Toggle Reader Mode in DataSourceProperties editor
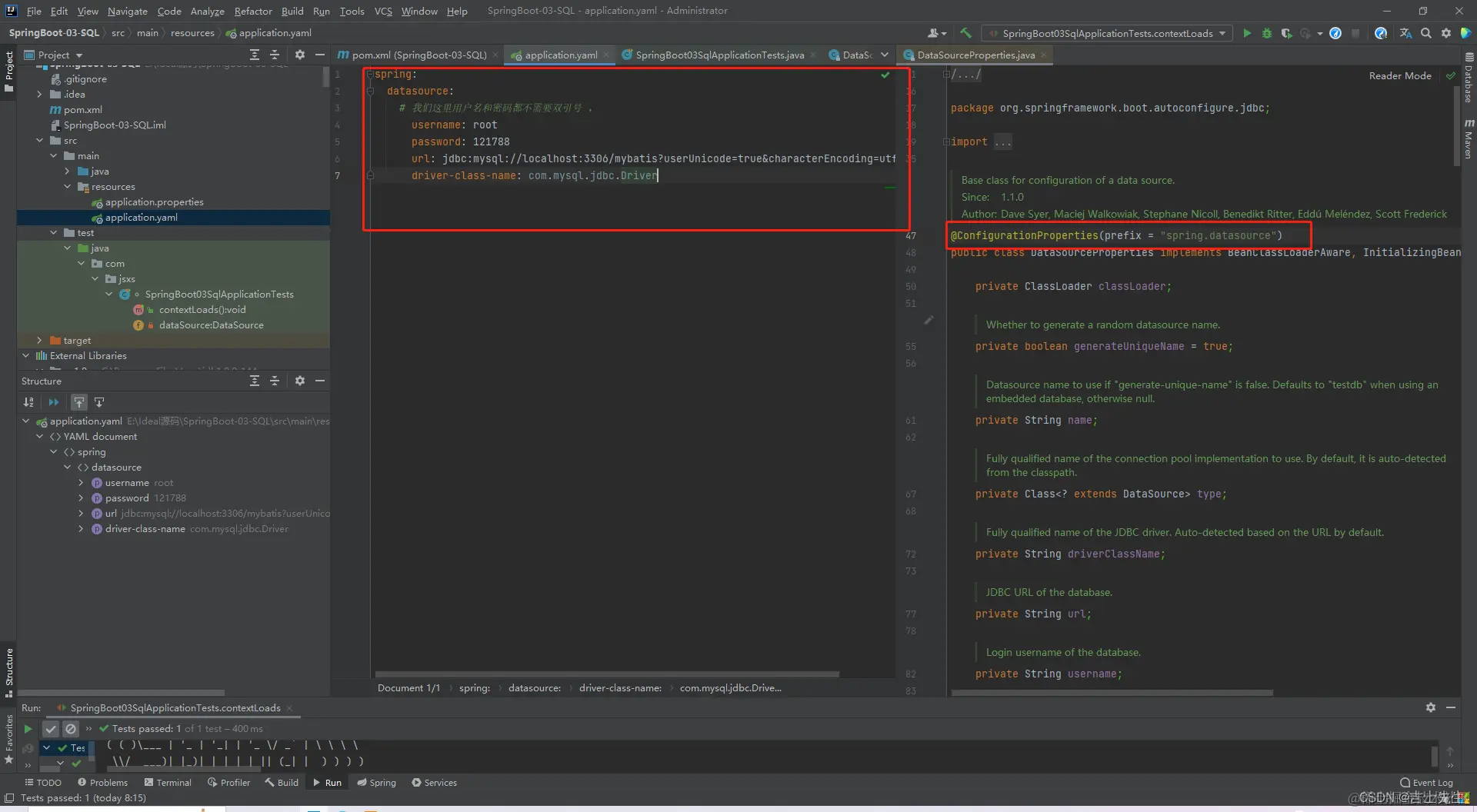This screenshot has height=812, width=1477. coord(1400,76)
